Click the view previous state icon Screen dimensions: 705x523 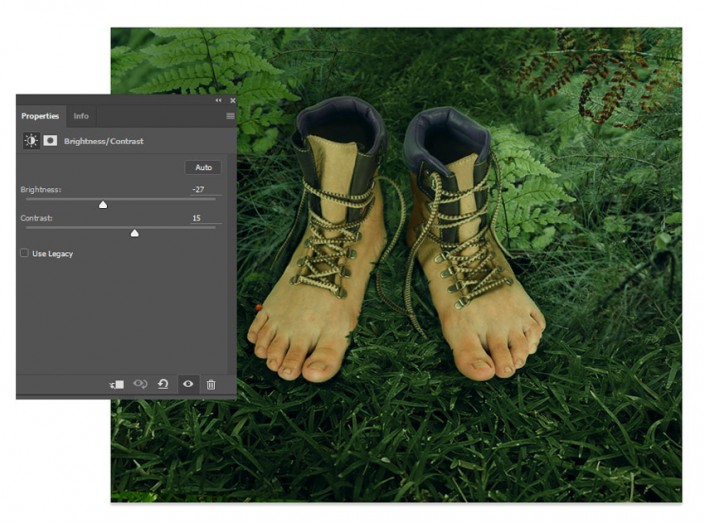click(140, 384)
